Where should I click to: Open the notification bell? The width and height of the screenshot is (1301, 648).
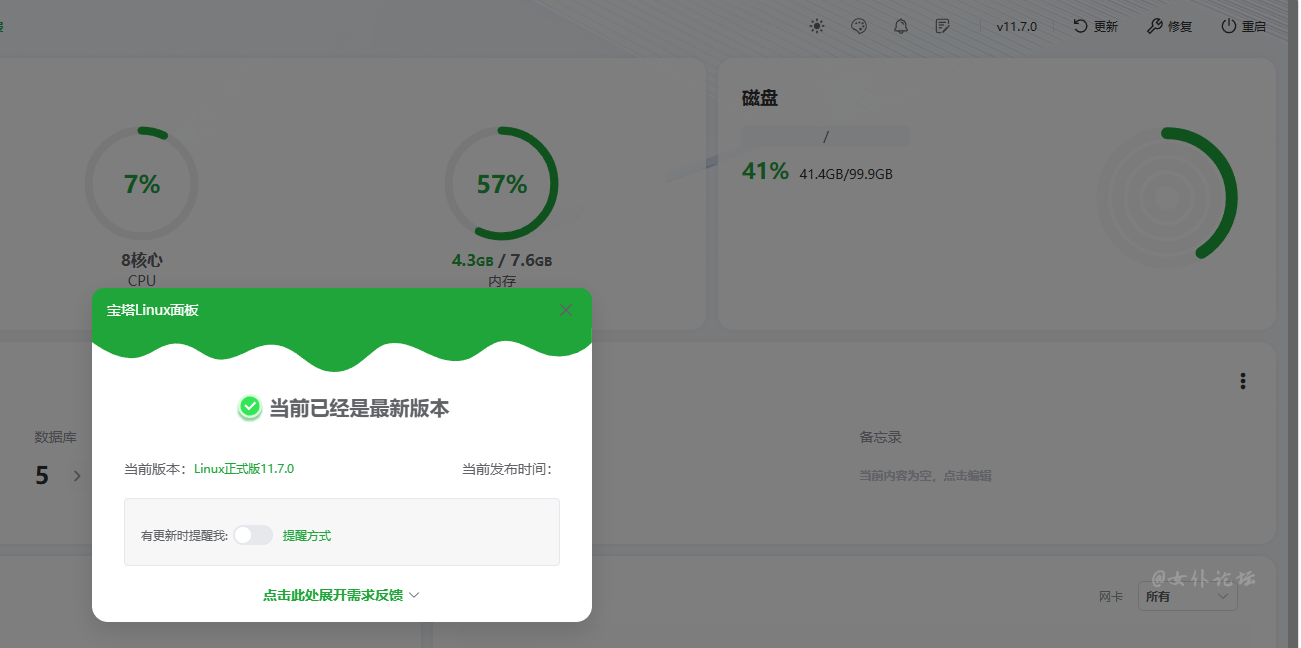point(901,26)
